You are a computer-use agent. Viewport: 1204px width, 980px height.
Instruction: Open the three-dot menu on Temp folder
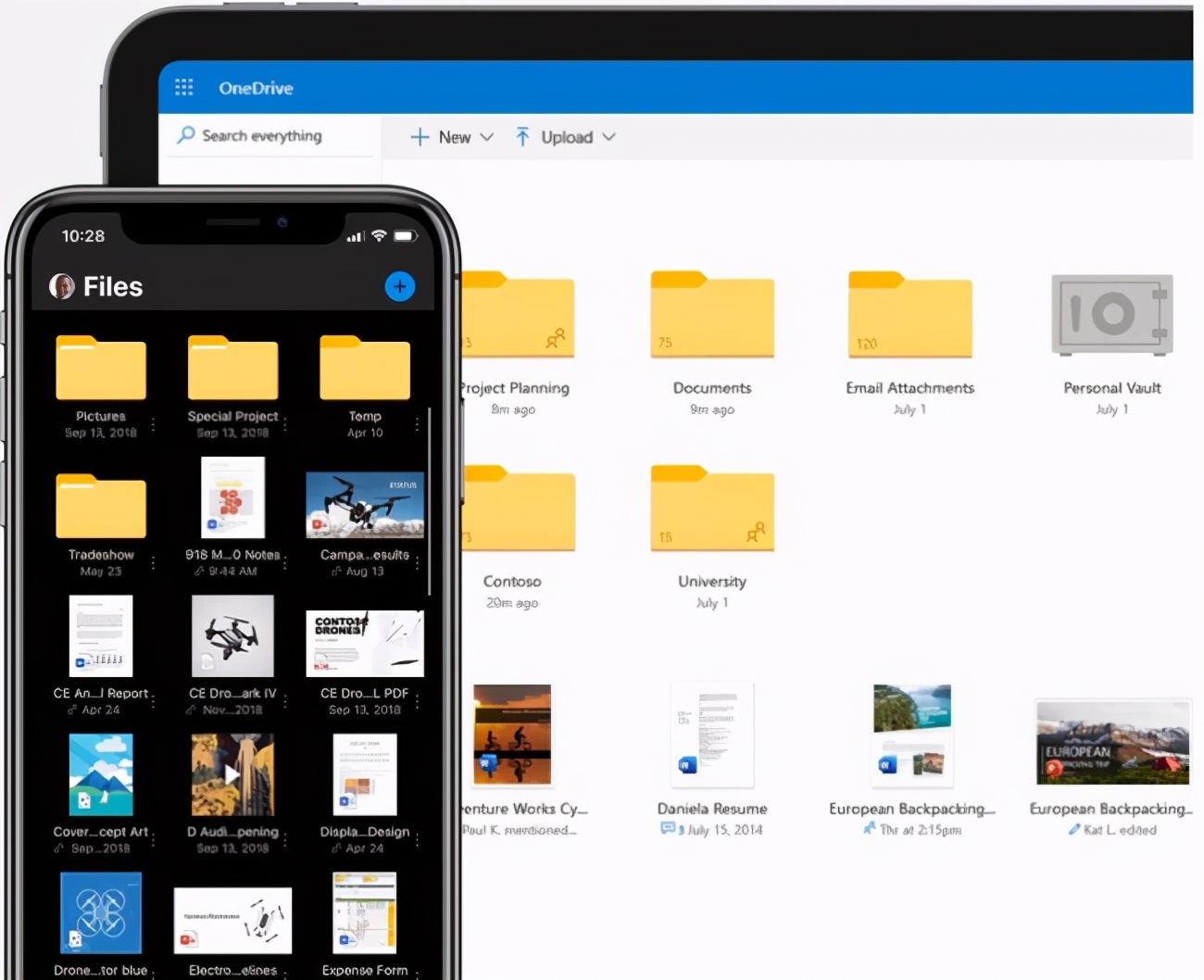[x=417, y=424]
